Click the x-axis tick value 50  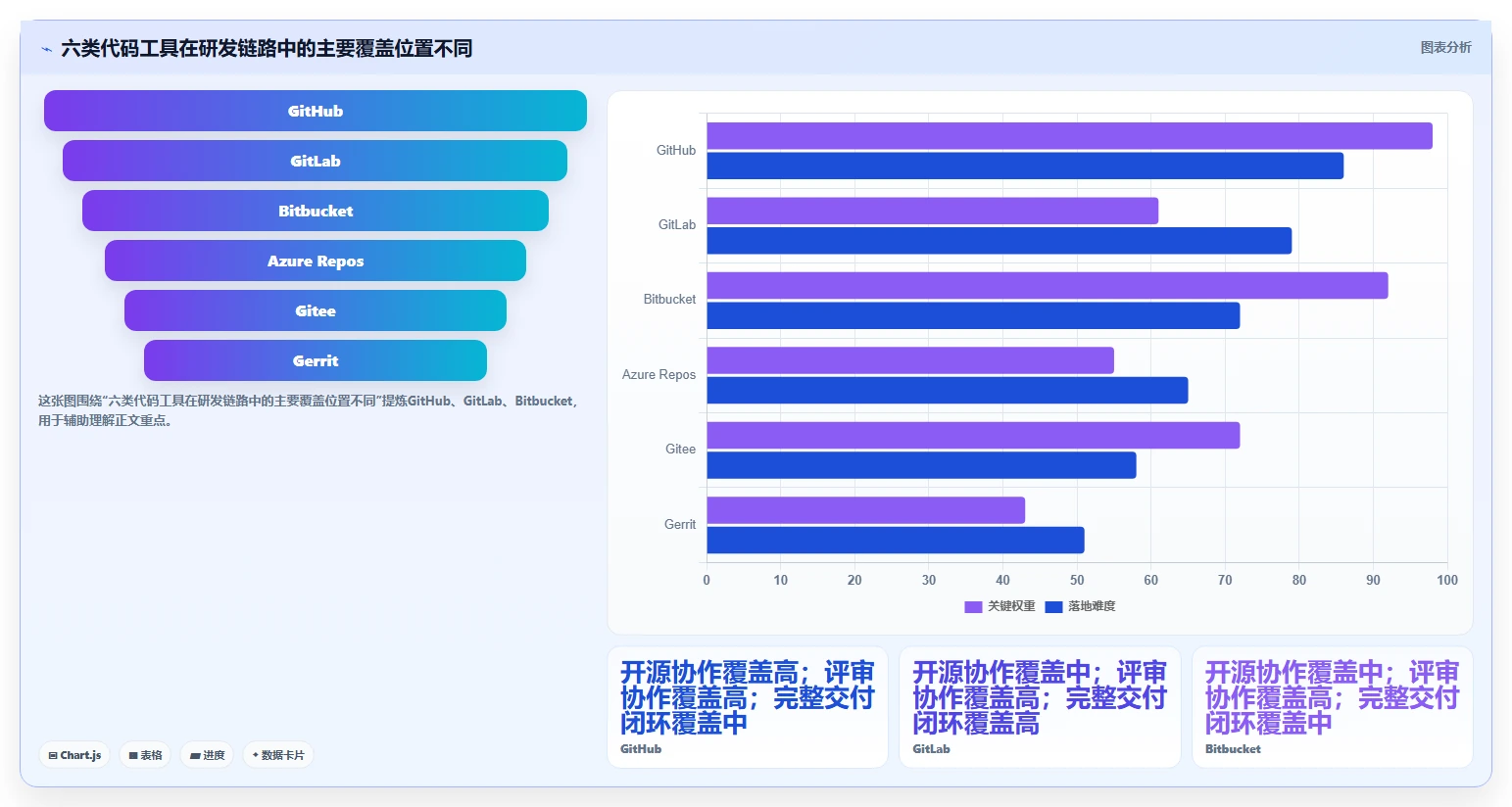coord(1077,580)
